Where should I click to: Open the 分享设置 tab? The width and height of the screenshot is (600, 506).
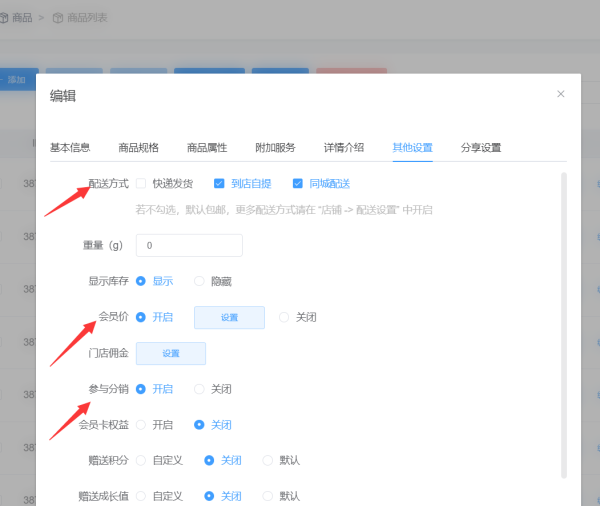point(481,147)
